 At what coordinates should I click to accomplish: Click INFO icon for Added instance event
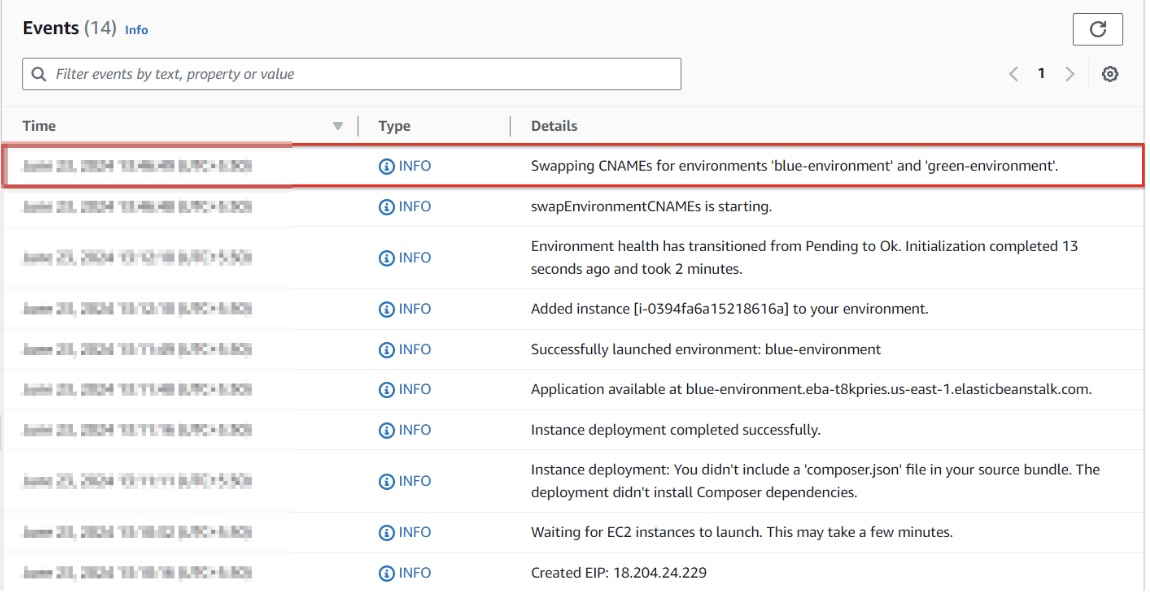pos(386,309)
